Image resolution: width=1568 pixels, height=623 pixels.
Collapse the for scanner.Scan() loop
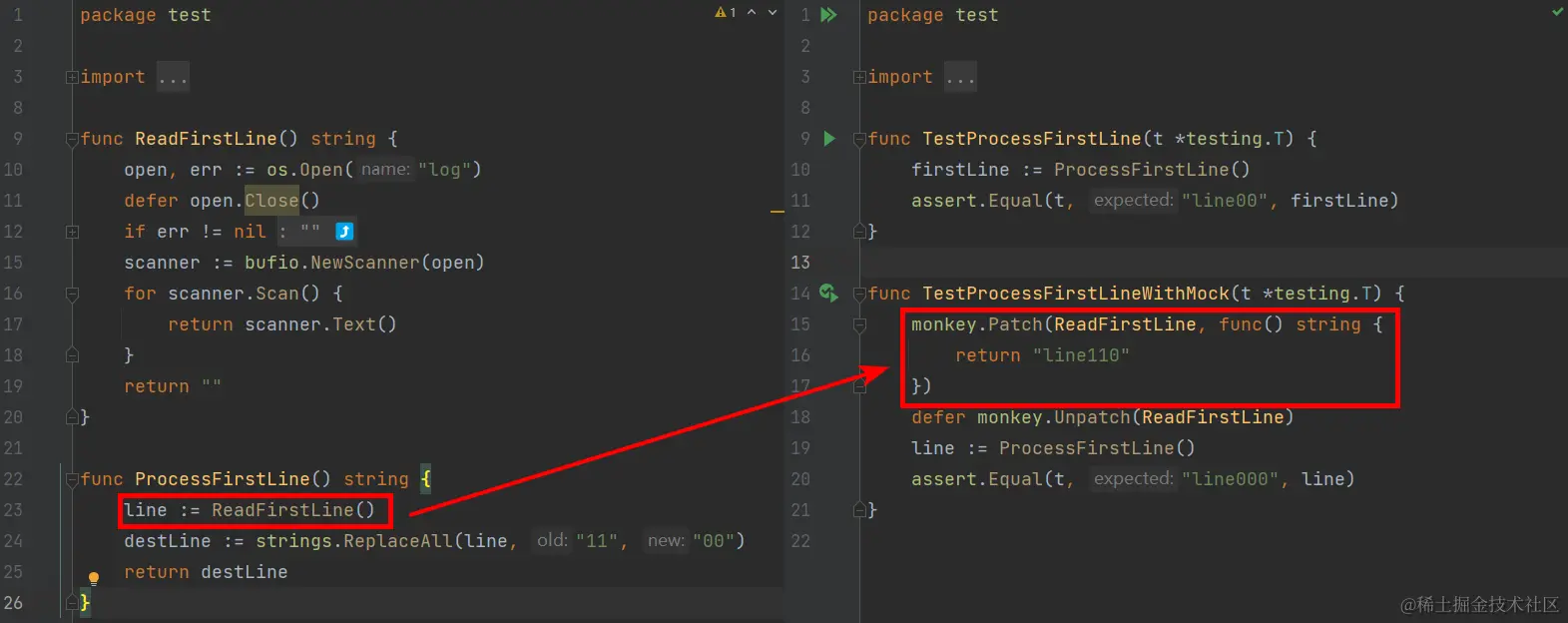click(x=72, y=295)
